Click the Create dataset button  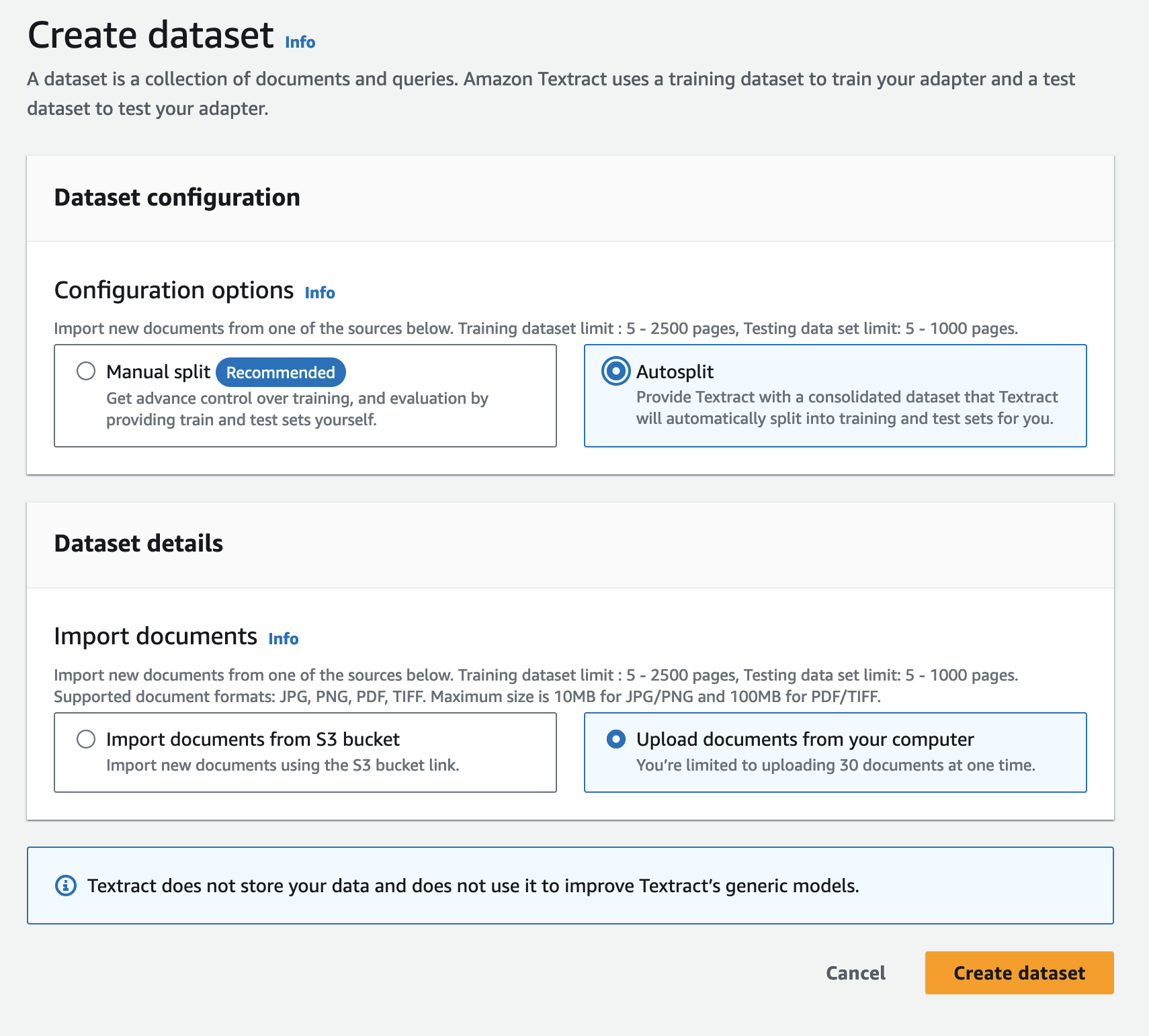1019,973
